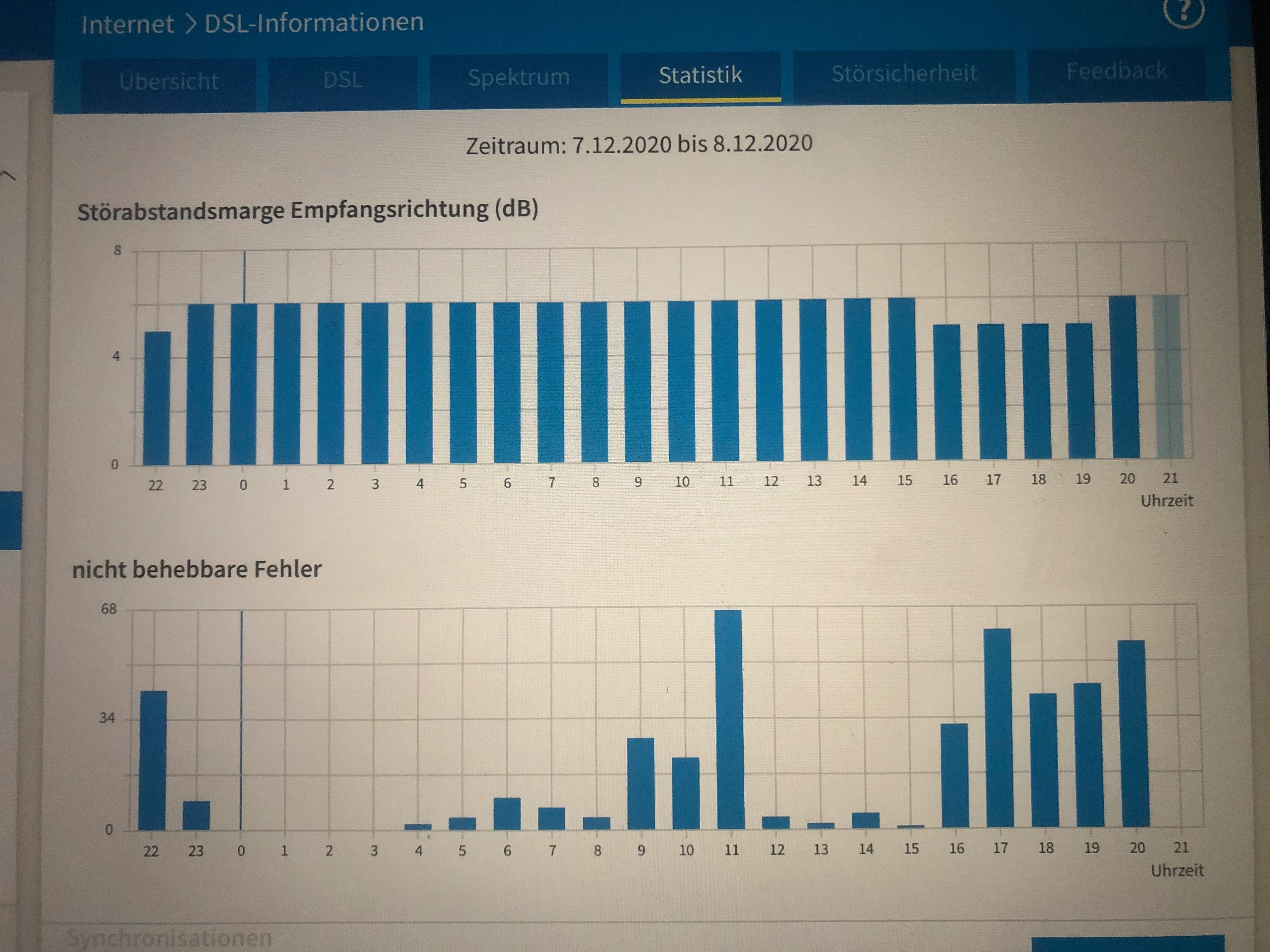Click the DSL-Informationen breadcrumb text
This screenshot has width=1270, height=952.
tap(314, 22)
